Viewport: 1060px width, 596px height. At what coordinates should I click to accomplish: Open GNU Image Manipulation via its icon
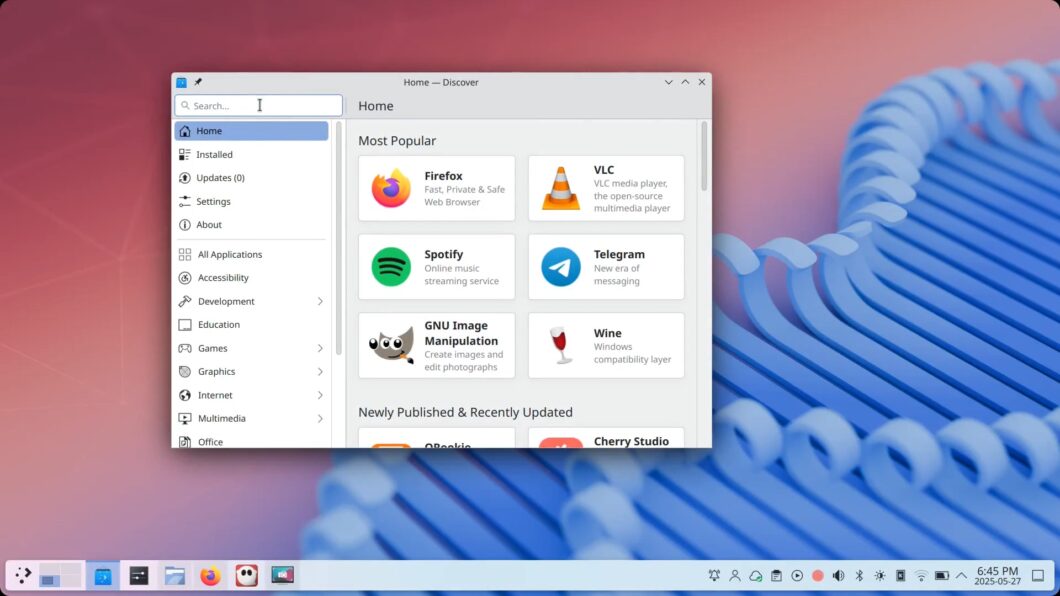(x=390, y=346)
